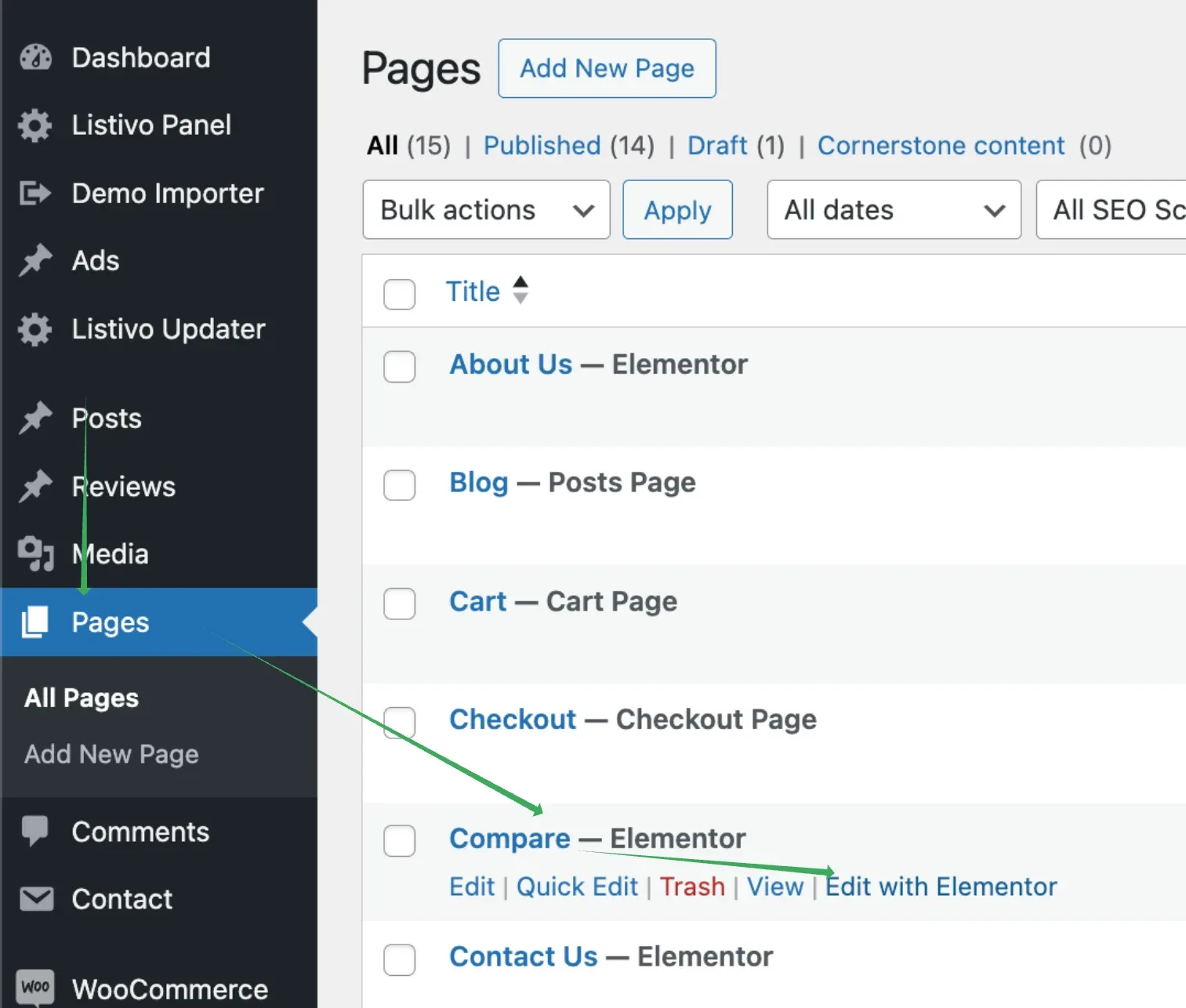Viewport: 1186px width, 1008px height.
Task: Click Quick Edit under Compare
Action: coord(577,887)
